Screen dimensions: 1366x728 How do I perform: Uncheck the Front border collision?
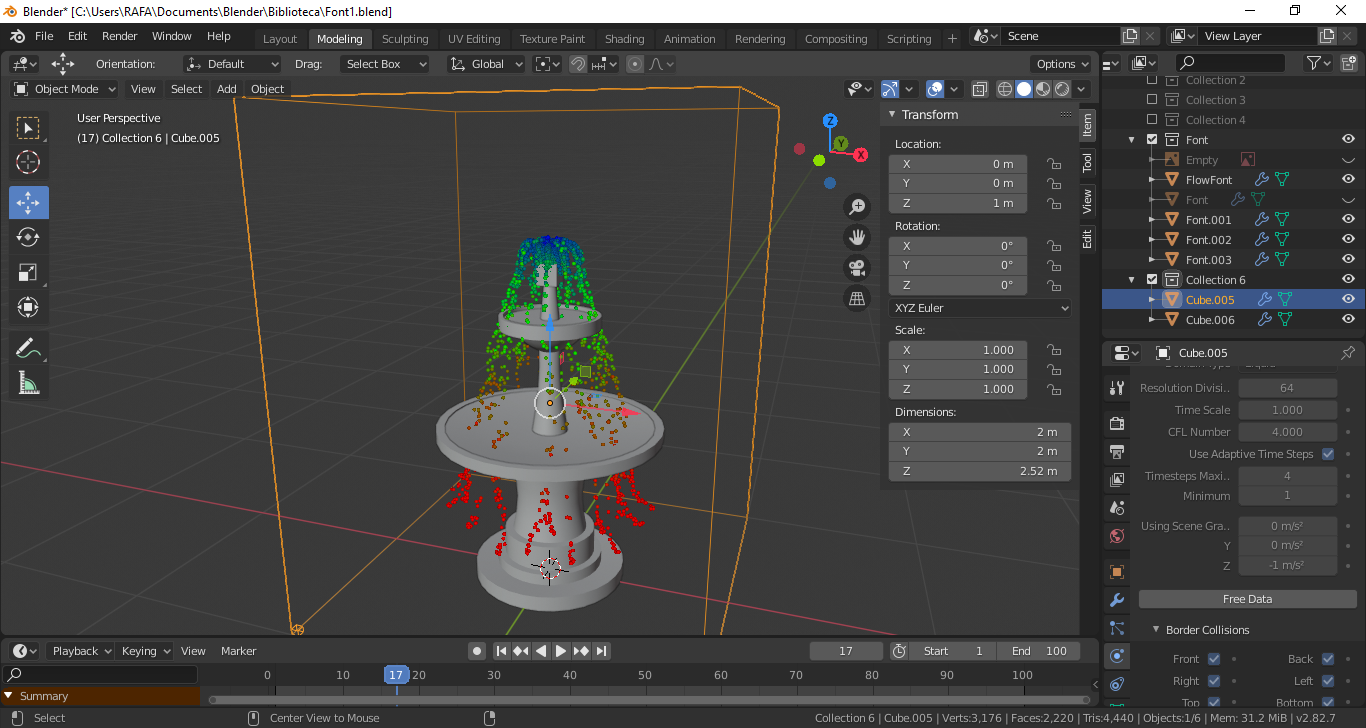click(x=1214, y=659)
